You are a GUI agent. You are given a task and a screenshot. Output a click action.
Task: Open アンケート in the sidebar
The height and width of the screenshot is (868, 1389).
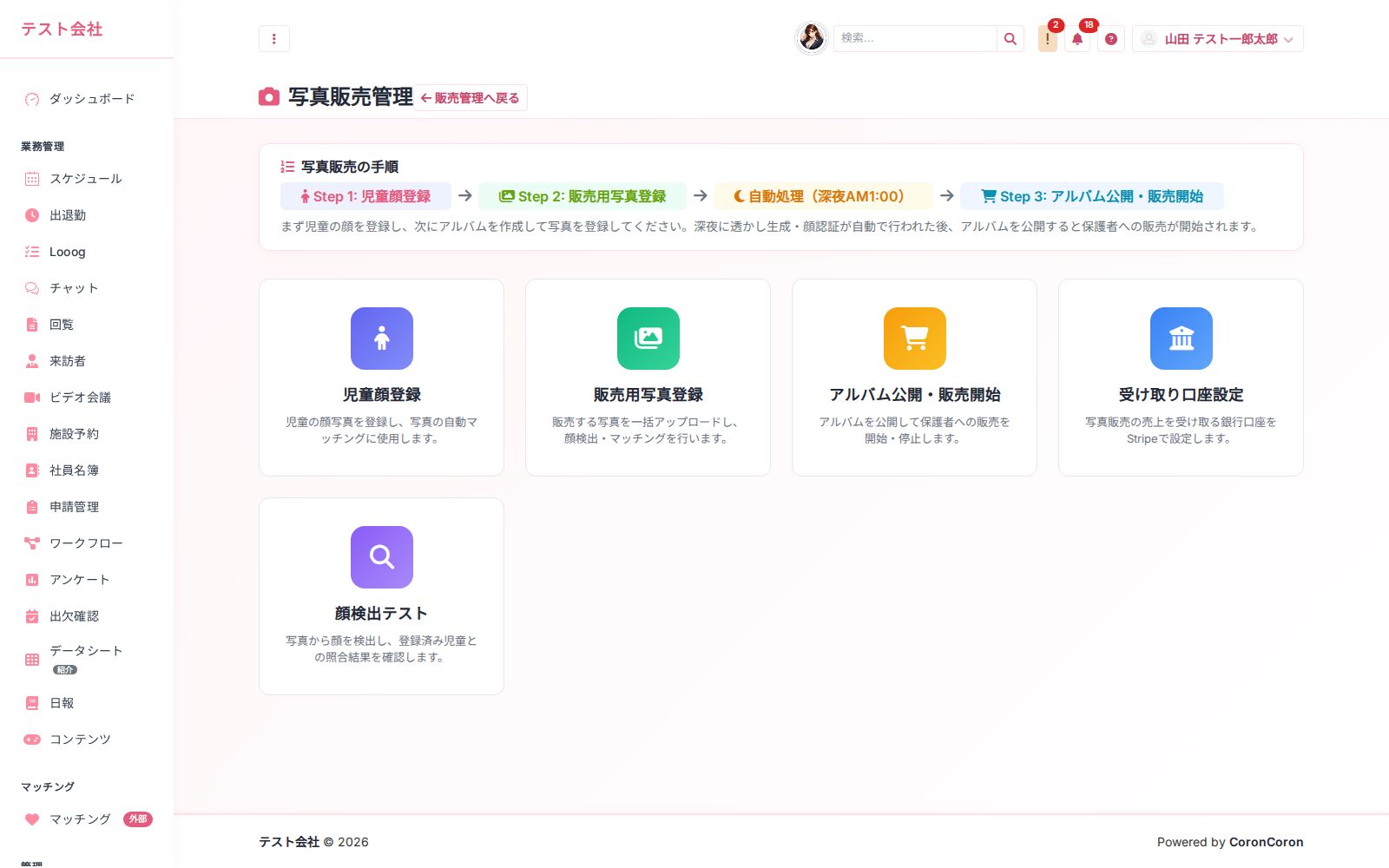pos(87,580)
